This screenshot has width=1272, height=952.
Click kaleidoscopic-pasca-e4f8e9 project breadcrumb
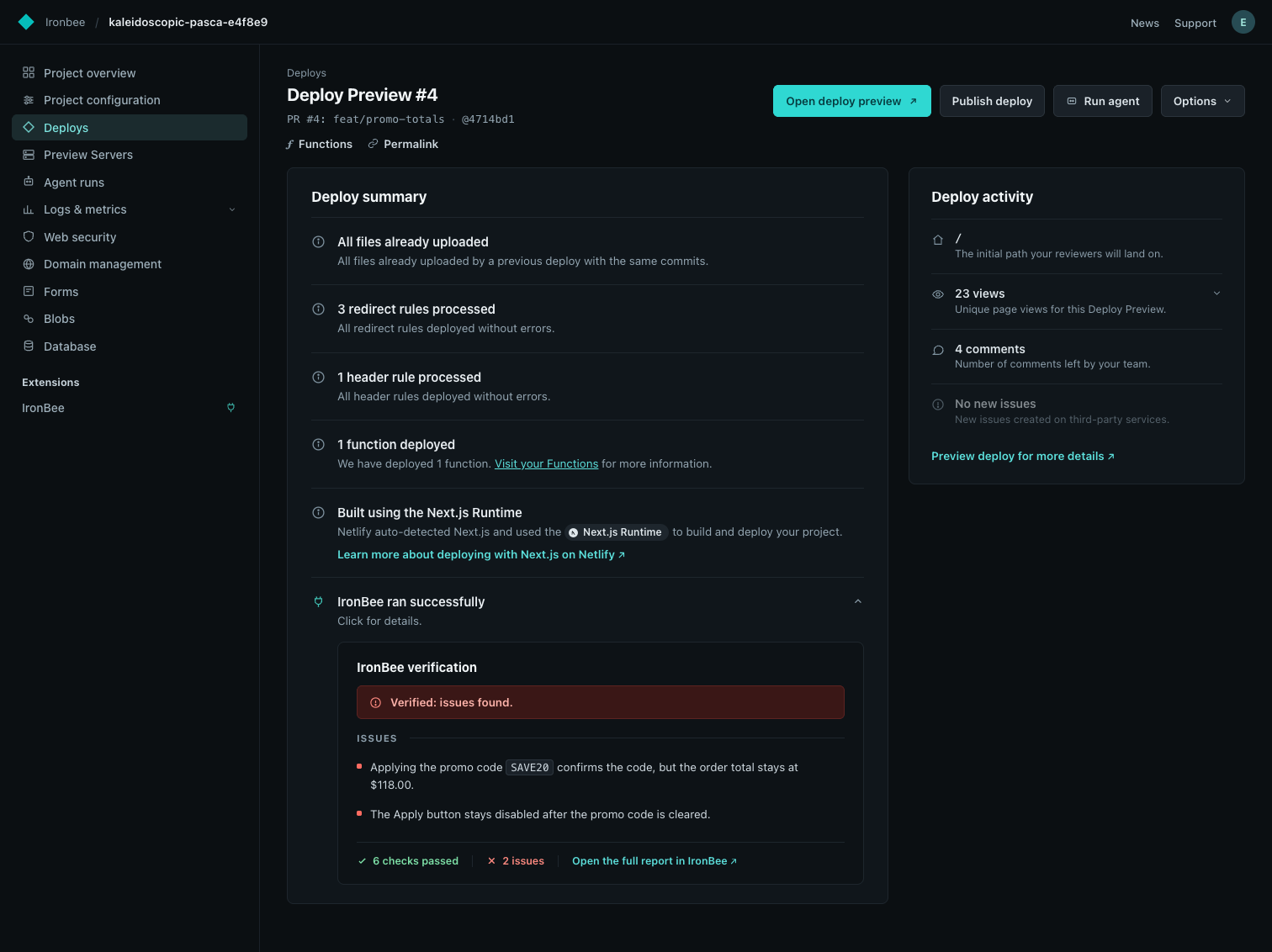tap(188, 22)
